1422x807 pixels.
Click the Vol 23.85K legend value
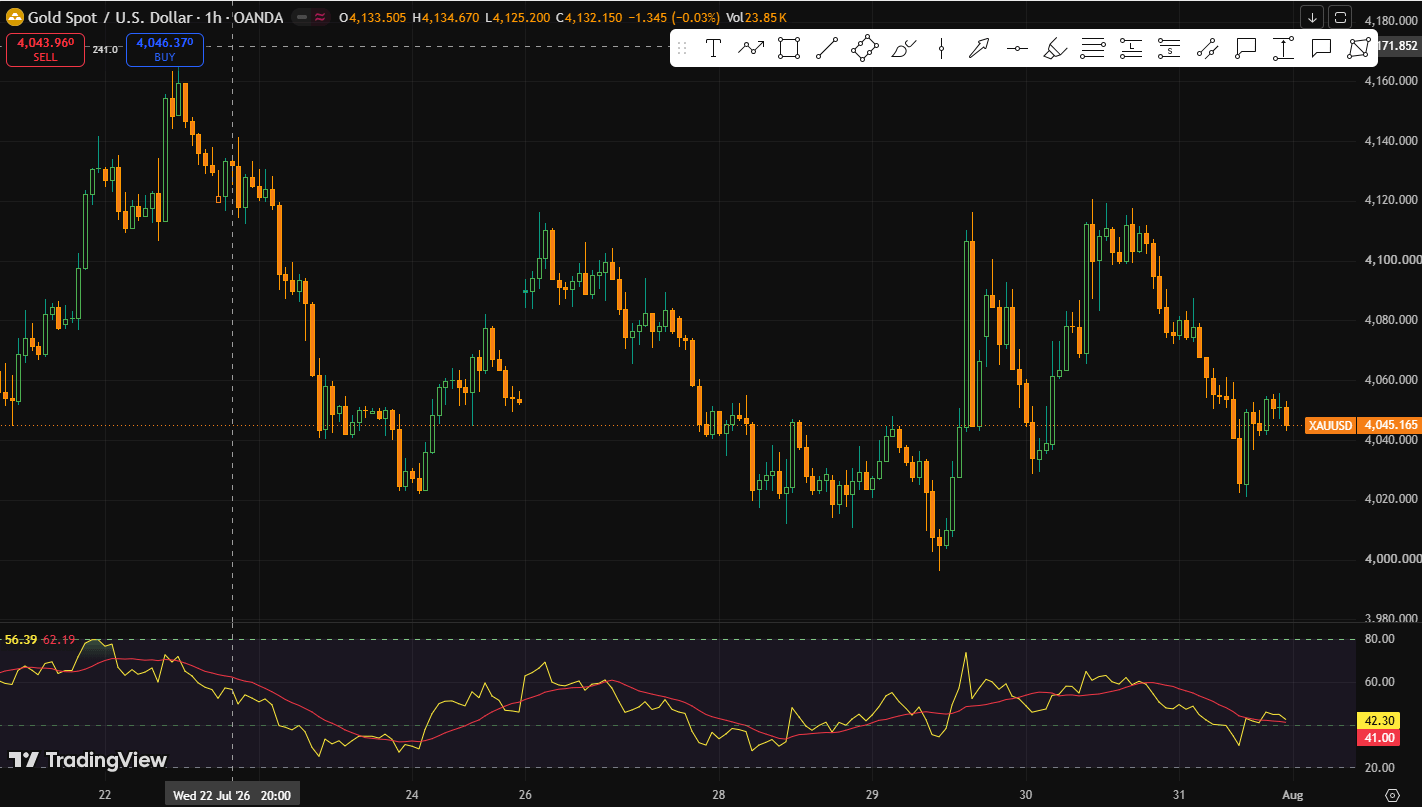click(x=757, y=18)
